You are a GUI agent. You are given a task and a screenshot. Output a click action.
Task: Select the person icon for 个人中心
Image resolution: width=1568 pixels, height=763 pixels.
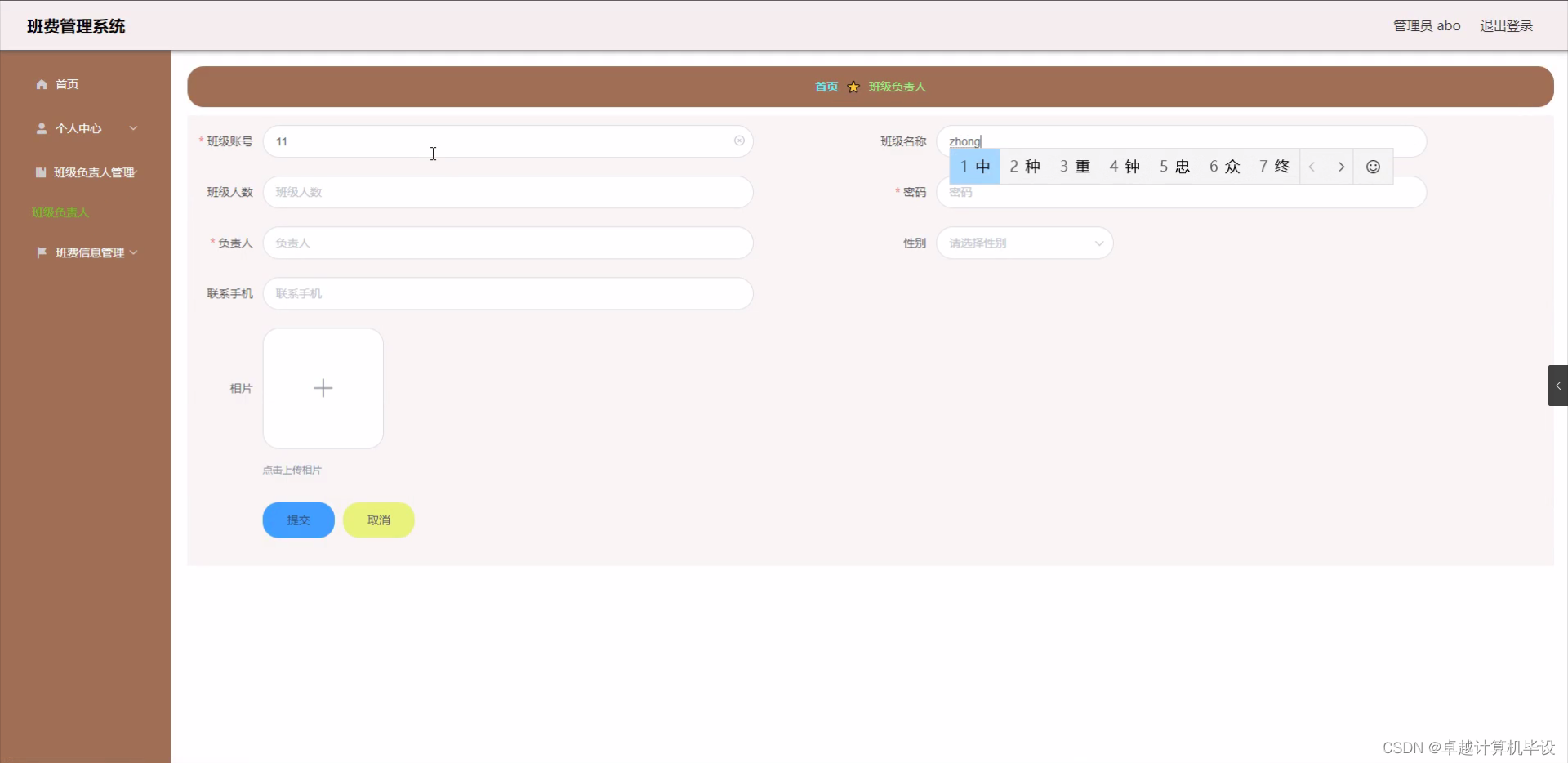tap(40, 128)
